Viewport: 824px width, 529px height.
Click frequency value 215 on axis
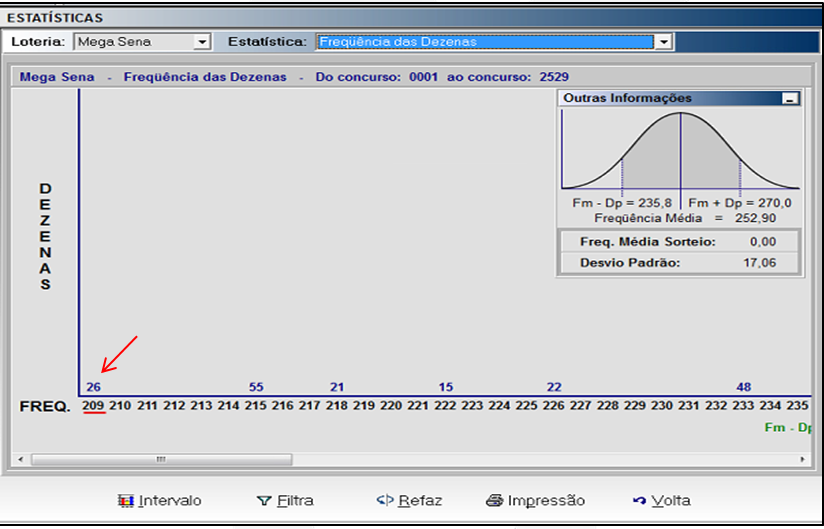(256, 406)
